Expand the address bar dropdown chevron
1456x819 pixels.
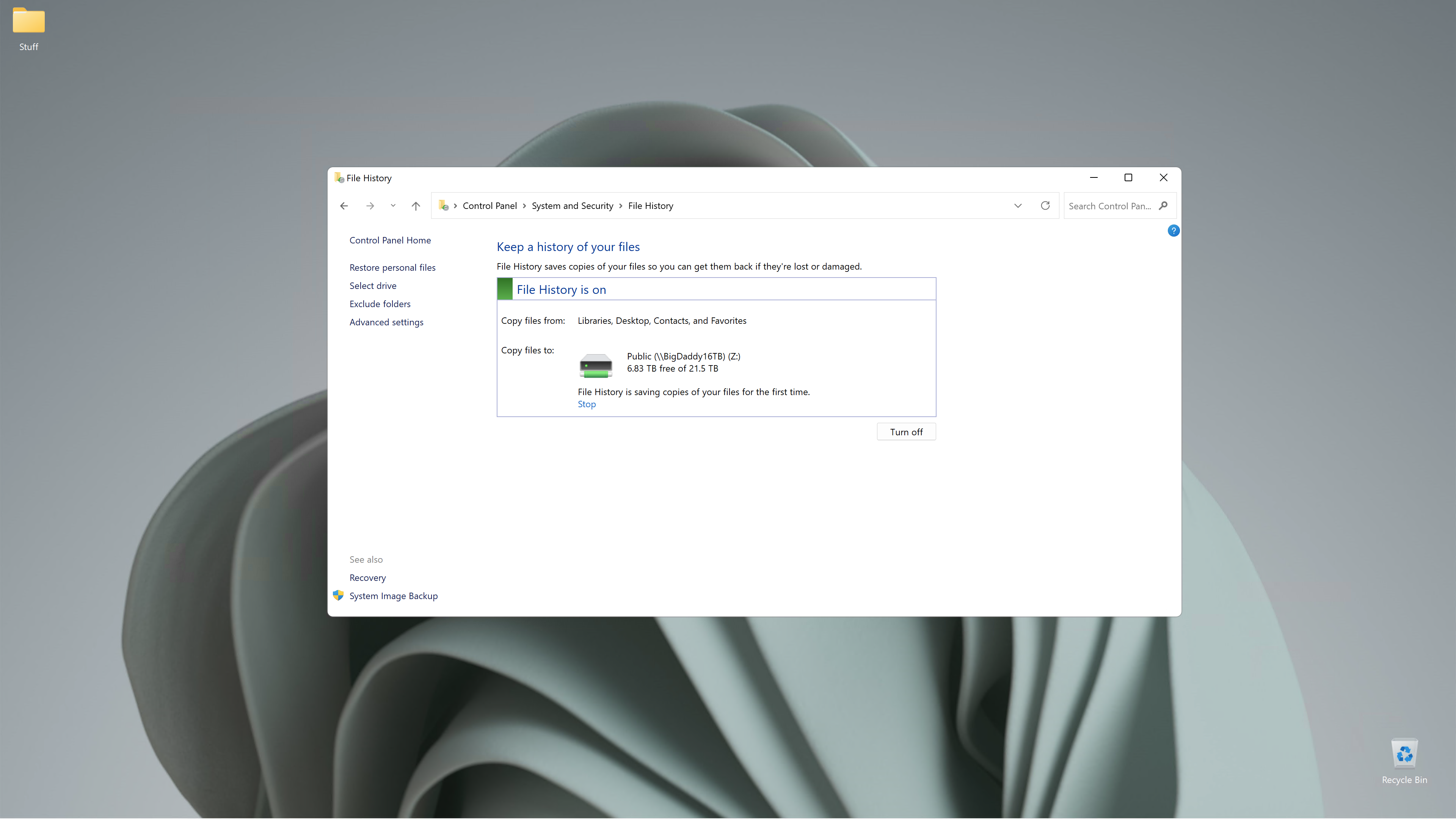tap(1017, 205)
